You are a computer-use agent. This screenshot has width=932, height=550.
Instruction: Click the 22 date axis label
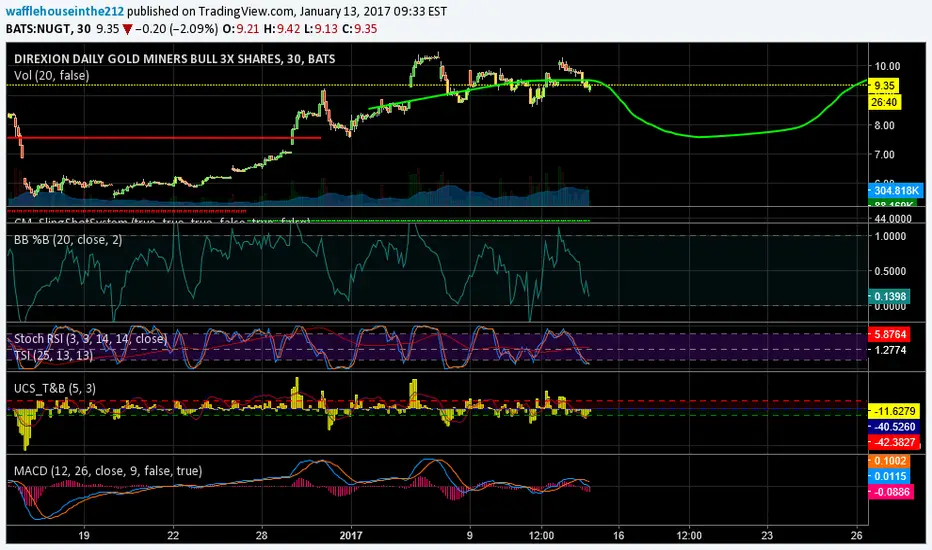pos(173,535)
